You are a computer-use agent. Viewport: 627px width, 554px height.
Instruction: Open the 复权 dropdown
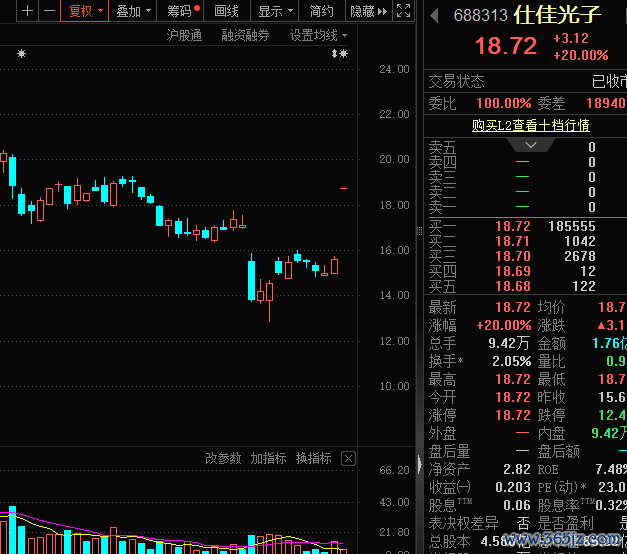pyautogui.click(x=84, y=11)
